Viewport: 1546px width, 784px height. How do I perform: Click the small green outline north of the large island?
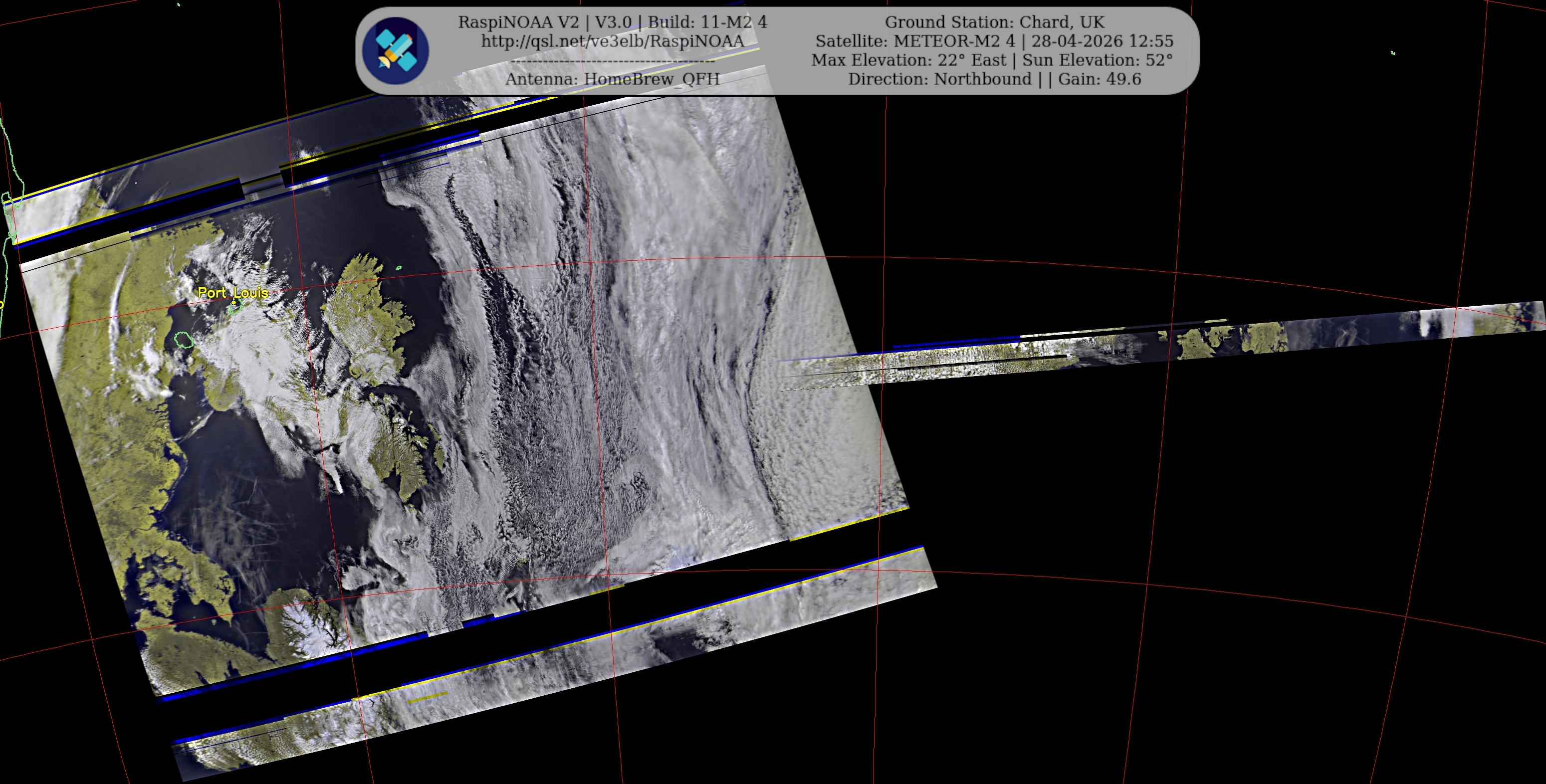click(x=399, y=267)
